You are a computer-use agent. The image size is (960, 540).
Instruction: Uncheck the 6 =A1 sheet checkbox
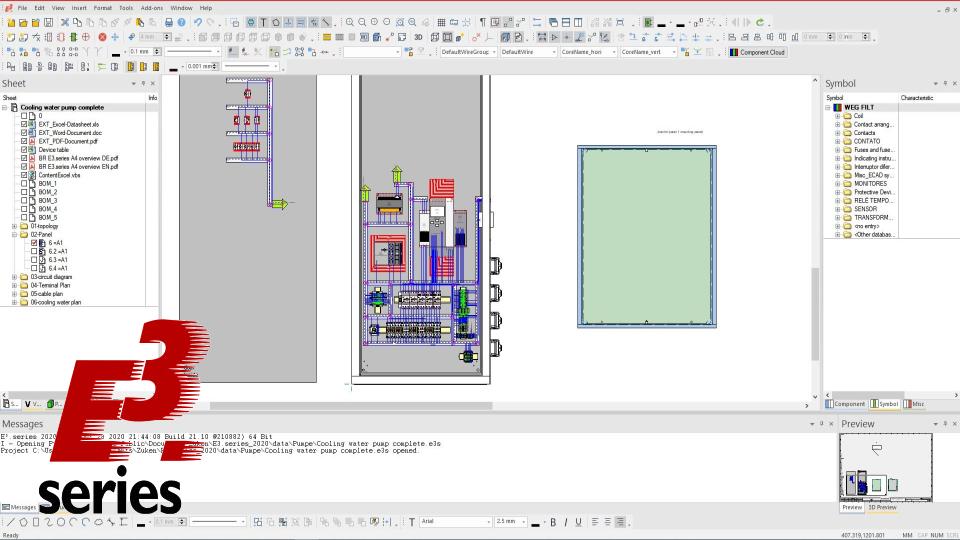point(34,243)
